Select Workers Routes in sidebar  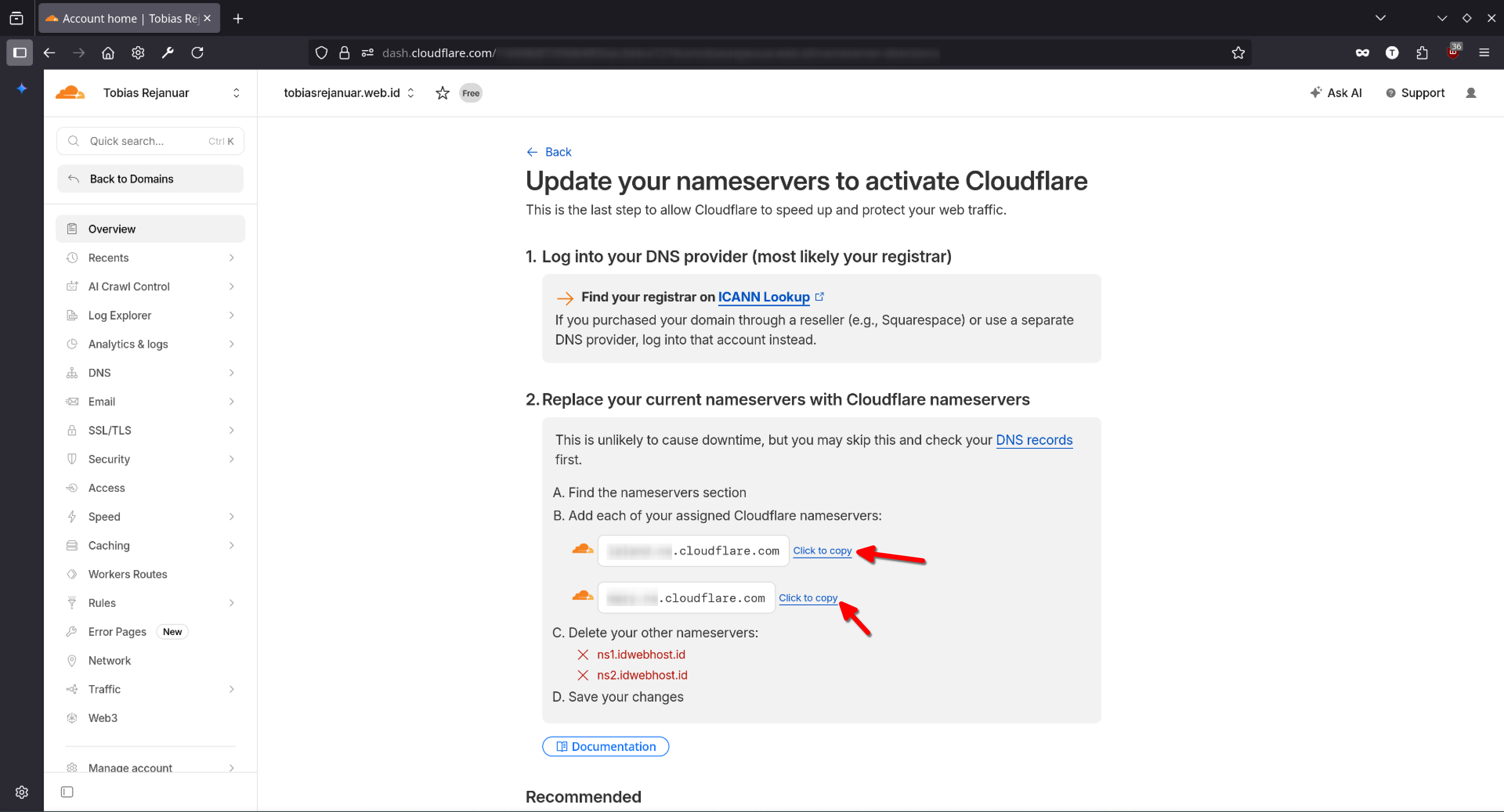127,574
